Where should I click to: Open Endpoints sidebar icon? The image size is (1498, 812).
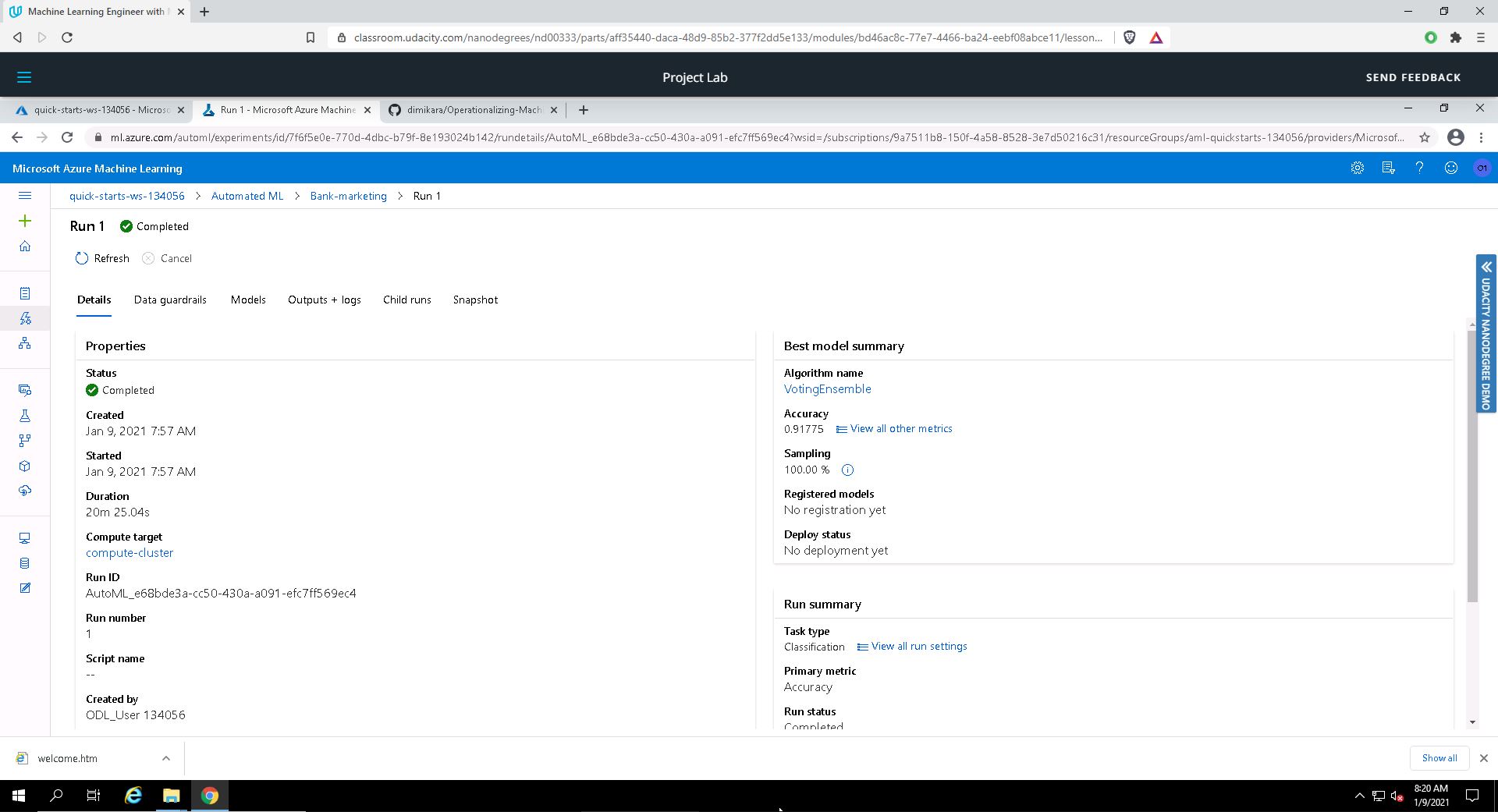coord(25,491)
